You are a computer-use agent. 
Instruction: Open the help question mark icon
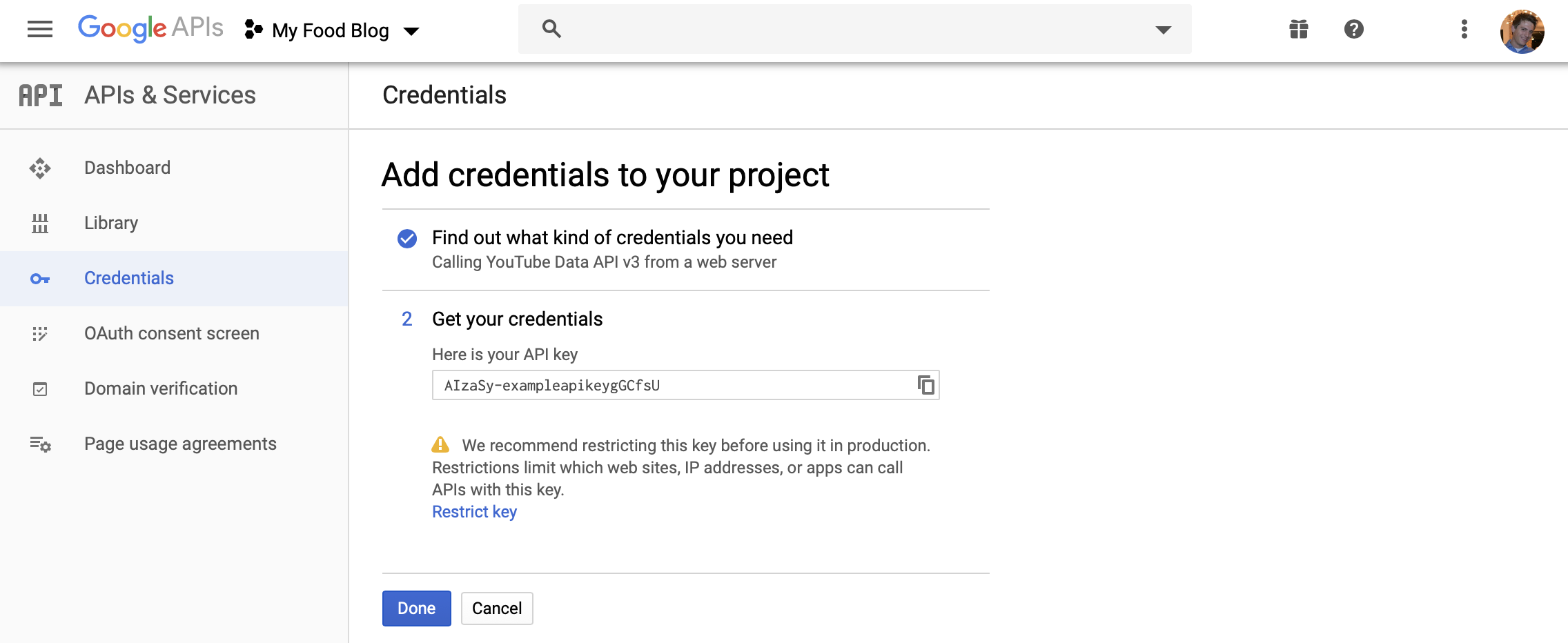(x=1354, y=29)
